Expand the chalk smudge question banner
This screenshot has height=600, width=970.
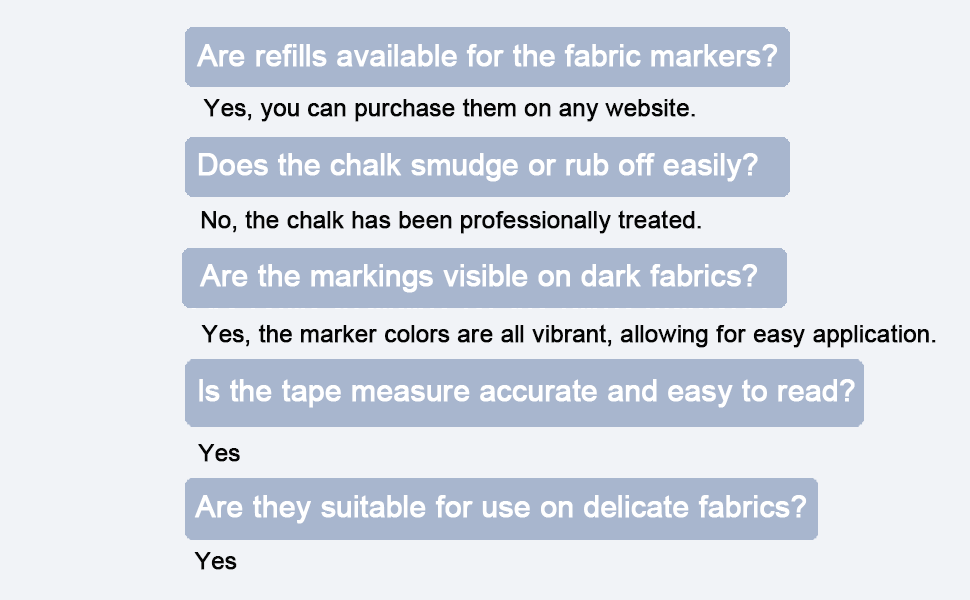click(487, 167)
